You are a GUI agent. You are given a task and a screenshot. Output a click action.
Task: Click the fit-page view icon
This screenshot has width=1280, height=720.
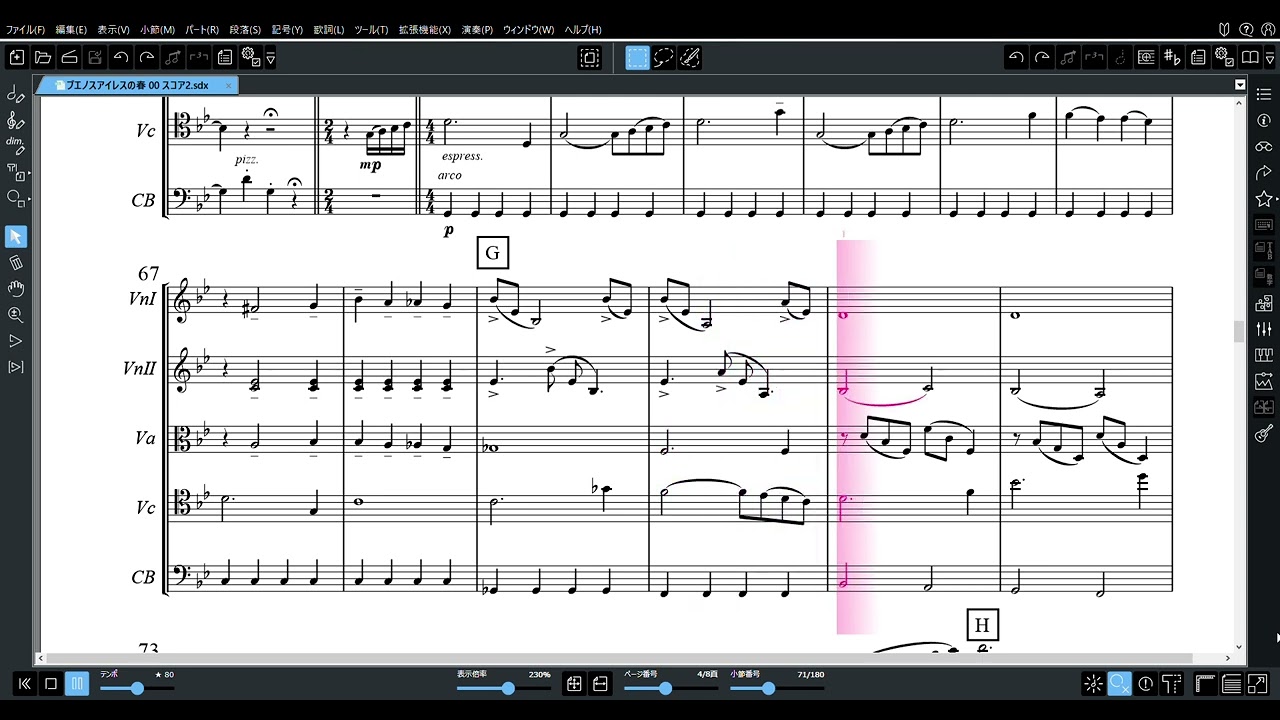click(574, 684)
